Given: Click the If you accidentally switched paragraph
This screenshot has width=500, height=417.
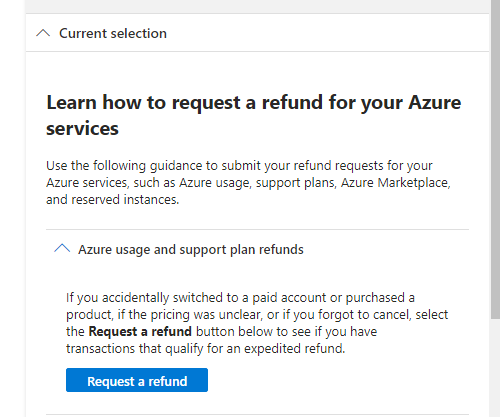Looking at the screenshot, I should (x=257, y=323).
